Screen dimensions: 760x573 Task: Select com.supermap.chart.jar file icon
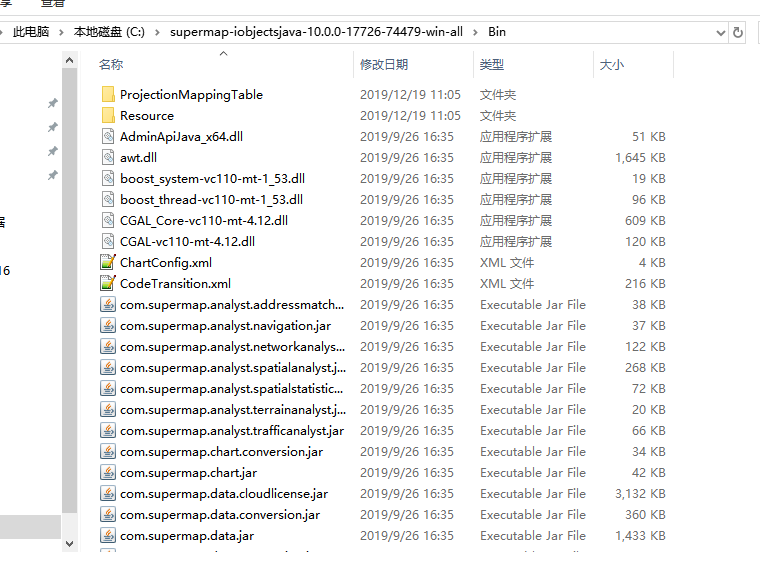click(108, 472)
